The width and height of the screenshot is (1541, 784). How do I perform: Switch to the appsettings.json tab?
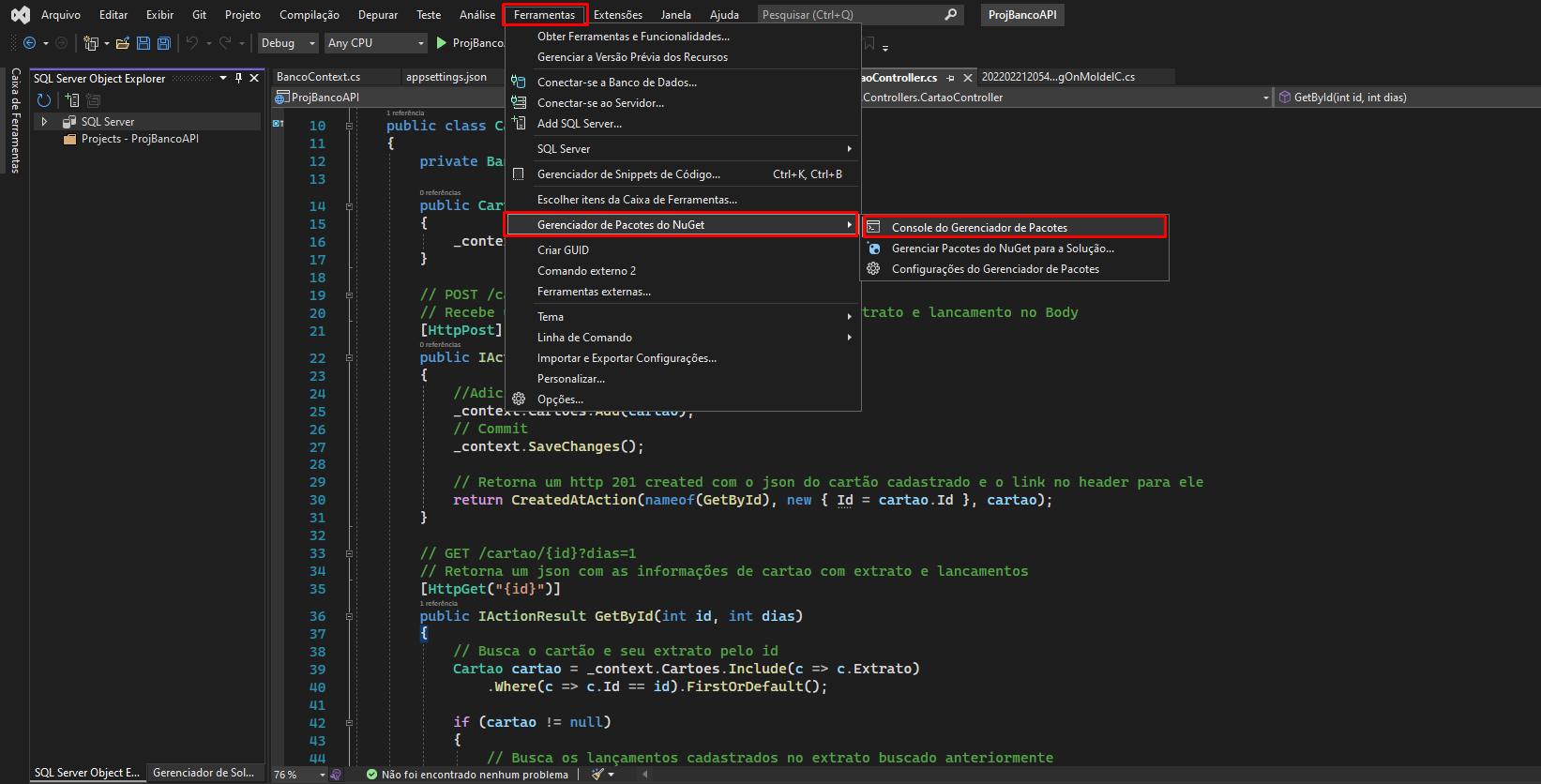pyautogui.click(x=446, y=77)
